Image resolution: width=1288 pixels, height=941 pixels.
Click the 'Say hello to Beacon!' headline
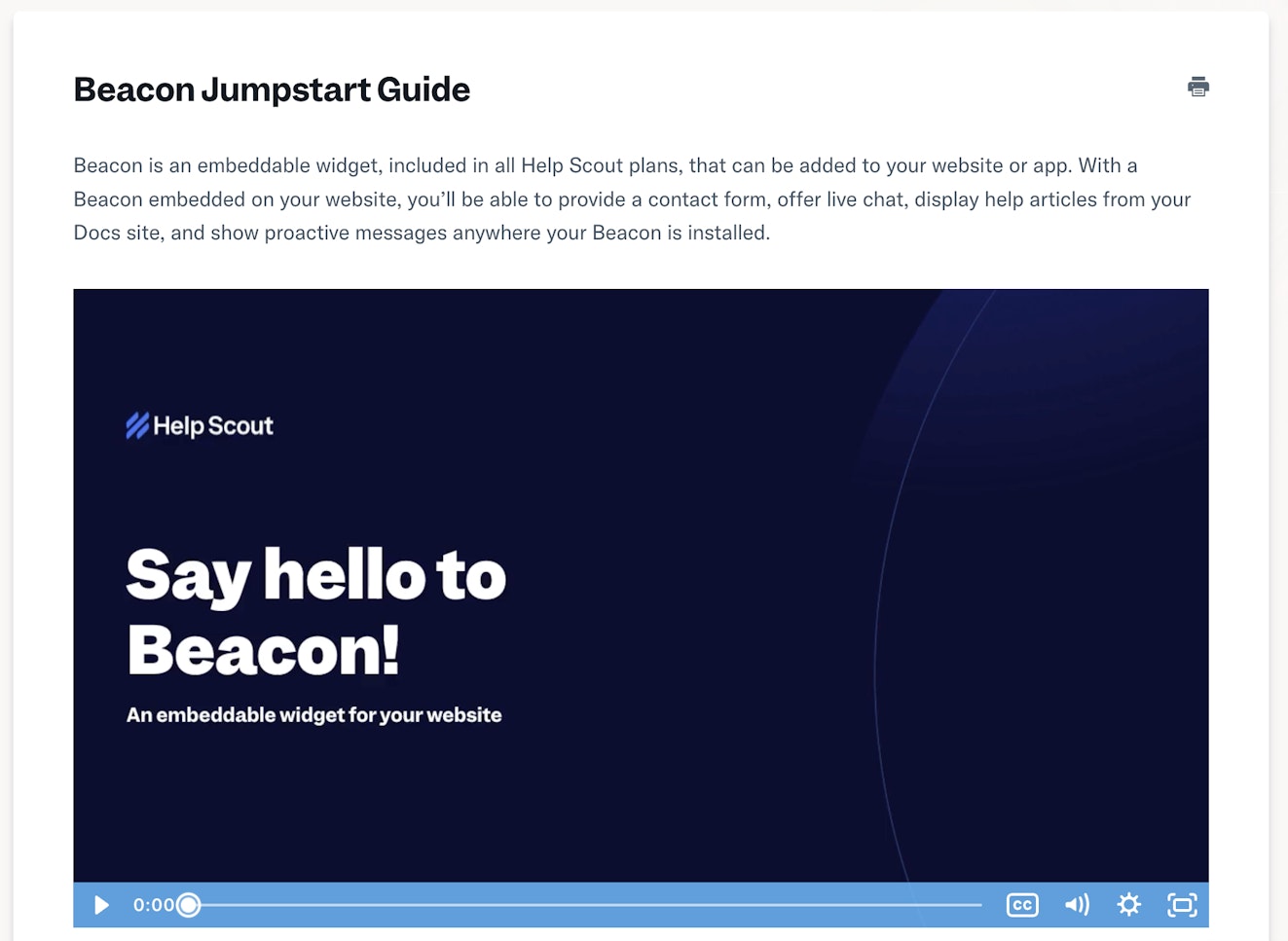(x=315, y=611)
